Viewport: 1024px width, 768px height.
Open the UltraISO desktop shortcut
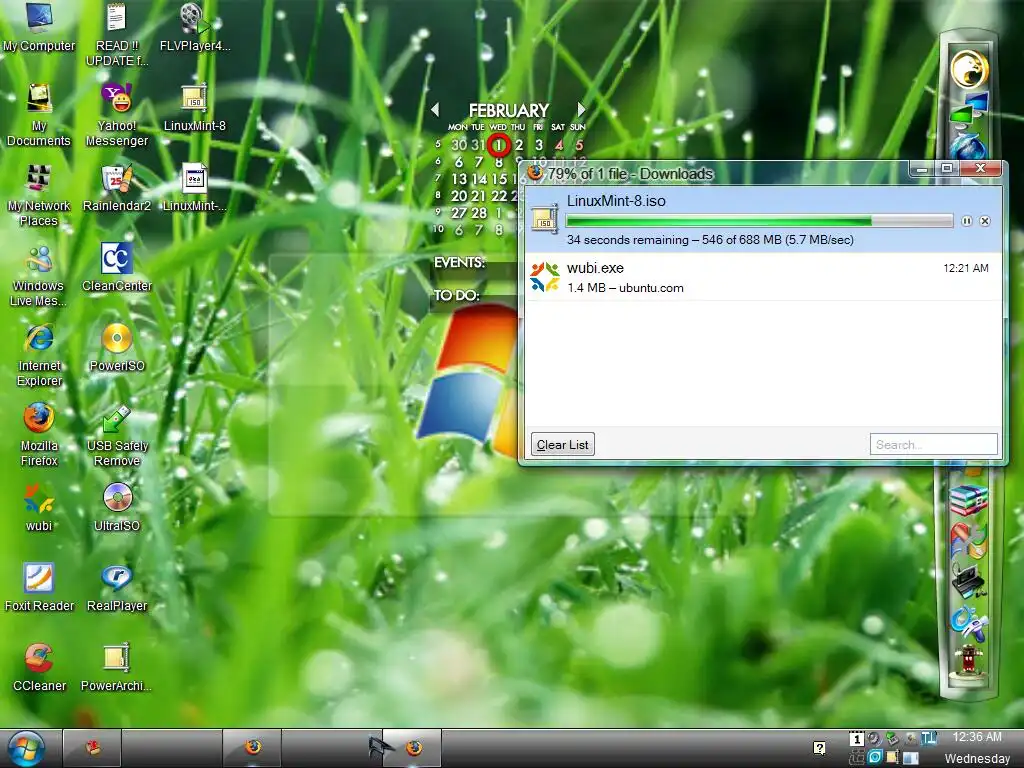click(x=117, y=508)
